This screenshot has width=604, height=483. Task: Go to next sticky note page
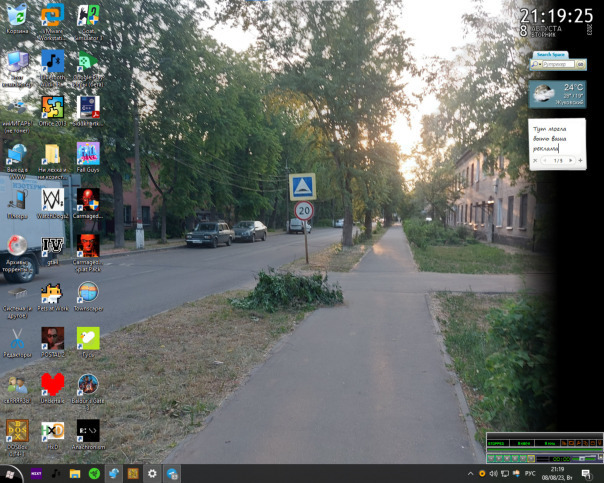tap(571, 160)
